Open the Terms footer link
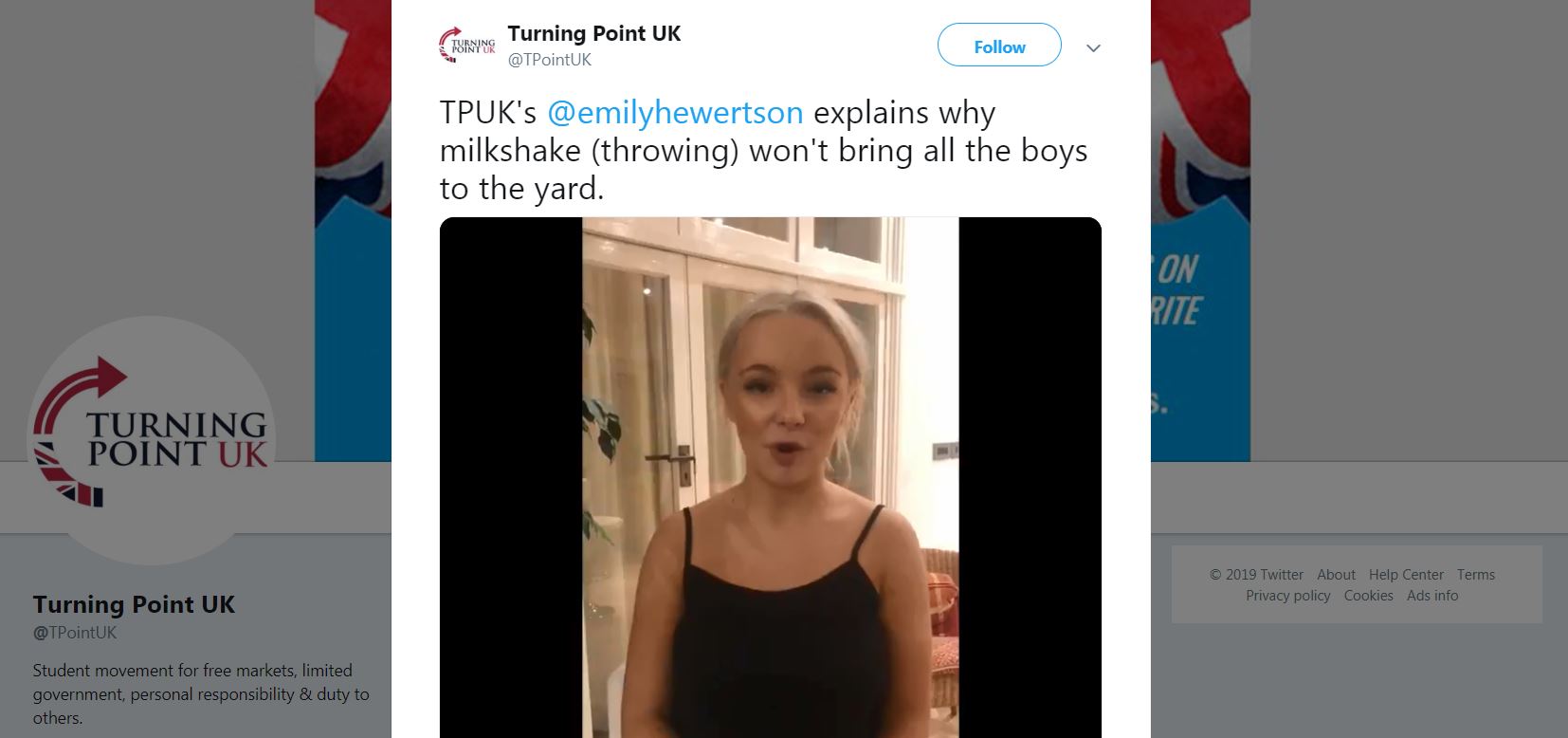1568x738 pixels. click(1476, 575)
